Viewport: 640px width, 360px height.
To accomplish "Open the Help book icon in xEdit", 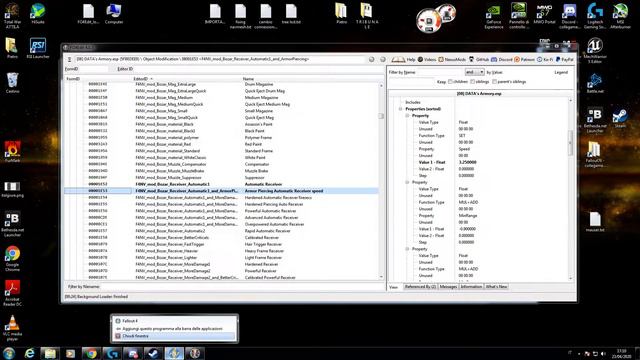I will tap(404, 60).
